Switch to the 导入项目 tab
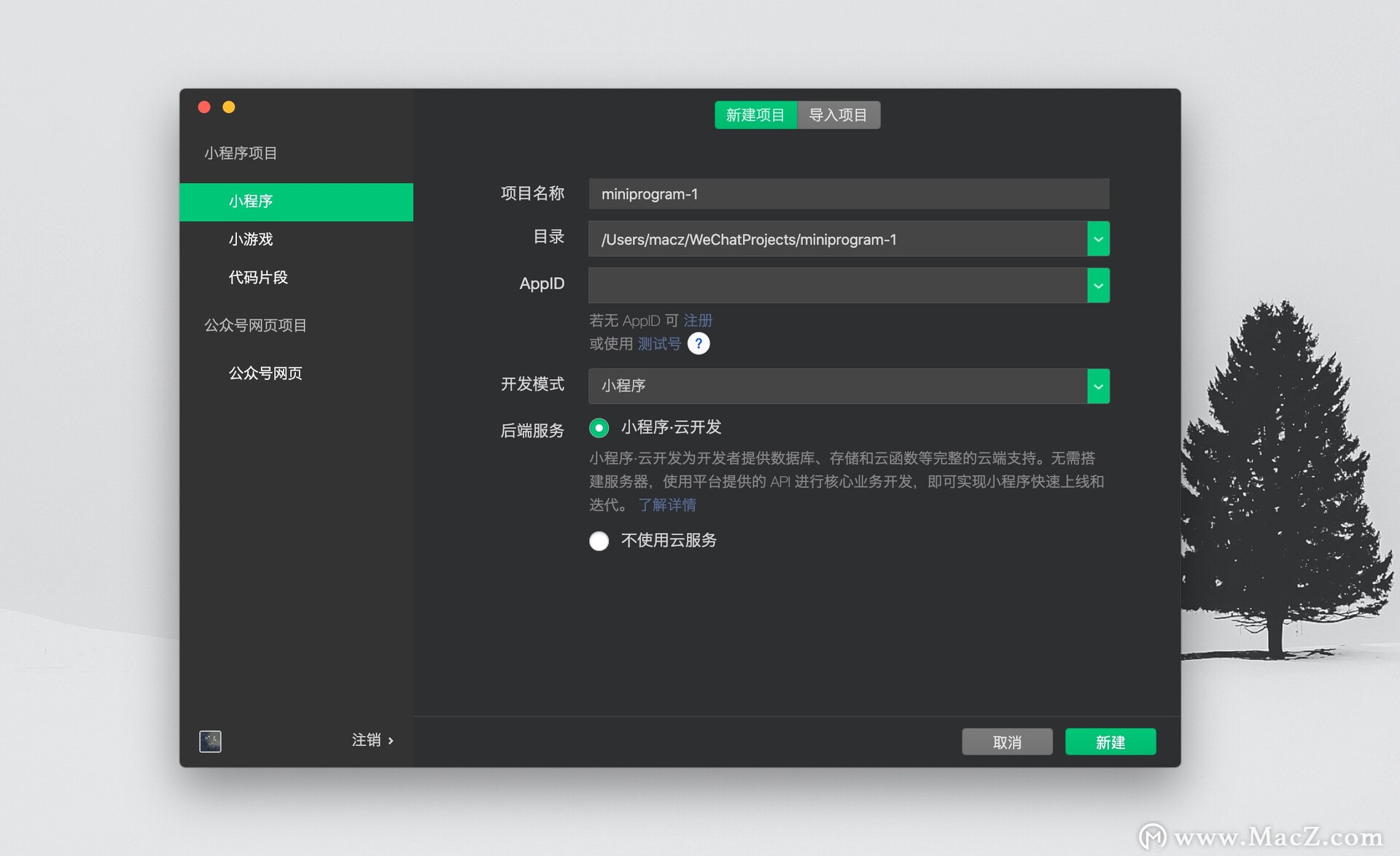This screenshot has width=1400, height=856. (x=838, y=114)
